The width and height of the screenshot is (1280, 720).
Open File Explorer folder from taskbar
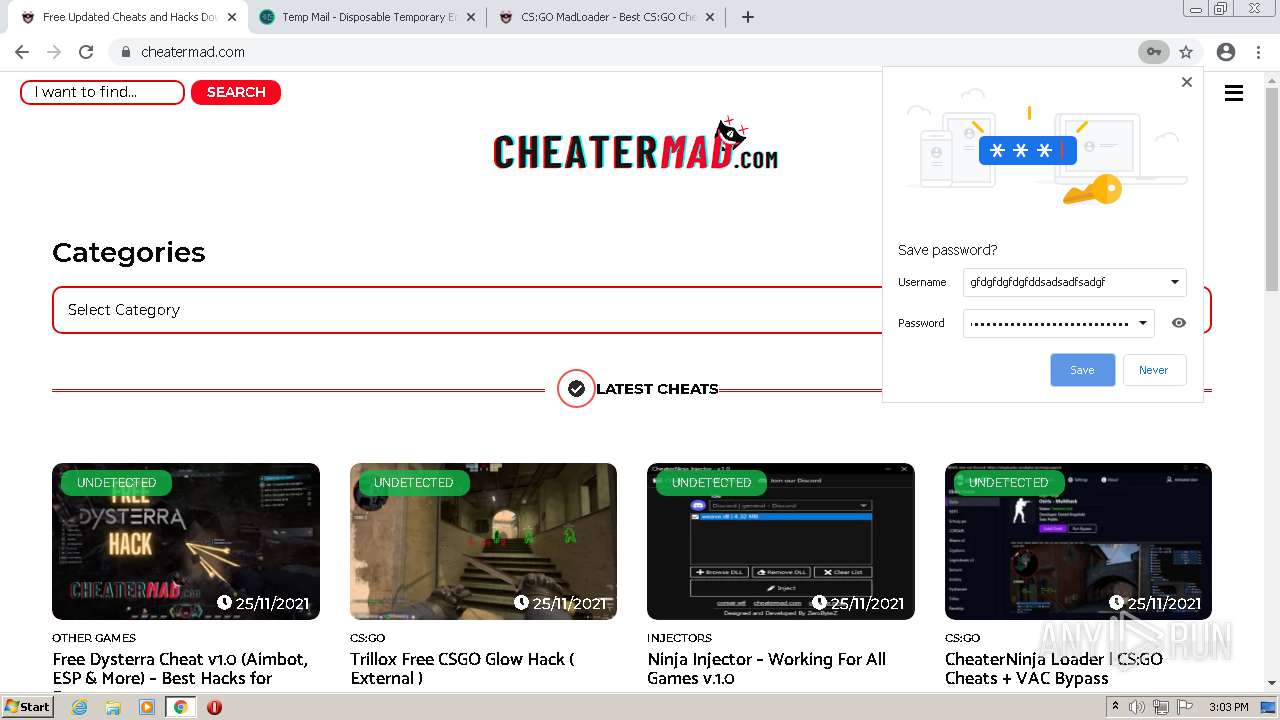[113, 707]
